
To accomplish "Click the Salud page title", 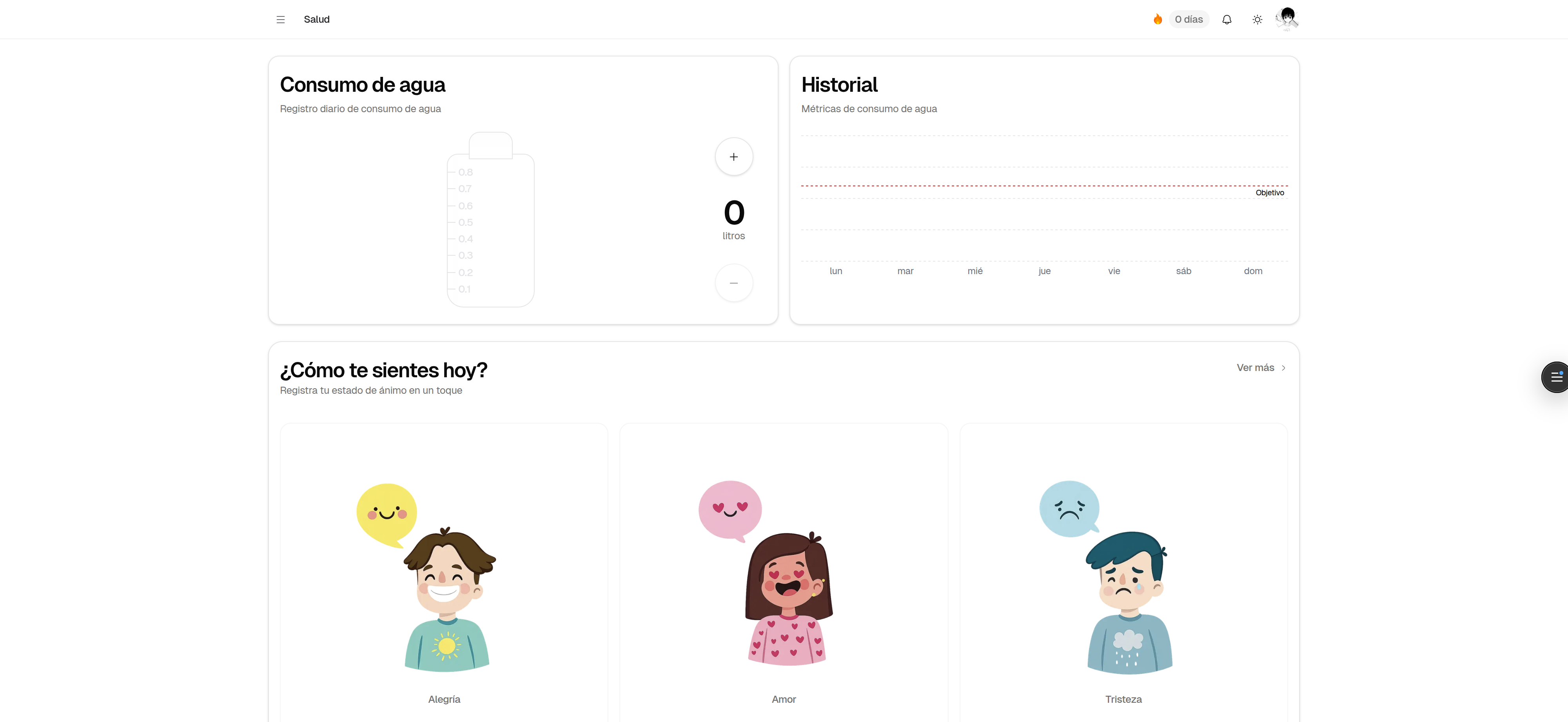I will pos(316,20).
